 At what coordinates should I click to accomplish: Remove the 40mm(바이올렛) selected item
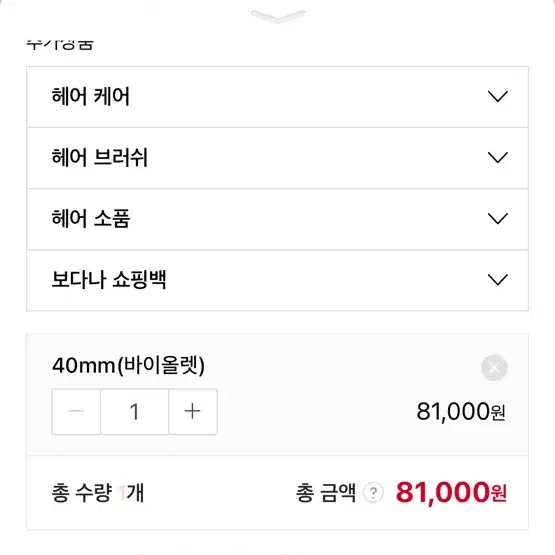494,367
